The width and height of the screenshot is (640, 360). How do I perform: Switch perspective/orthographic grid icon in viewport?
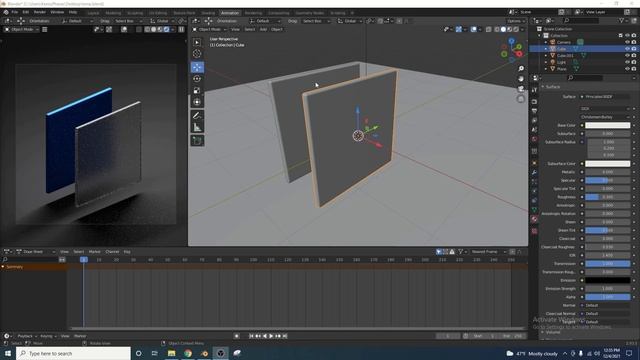click(x=521, y=99)
